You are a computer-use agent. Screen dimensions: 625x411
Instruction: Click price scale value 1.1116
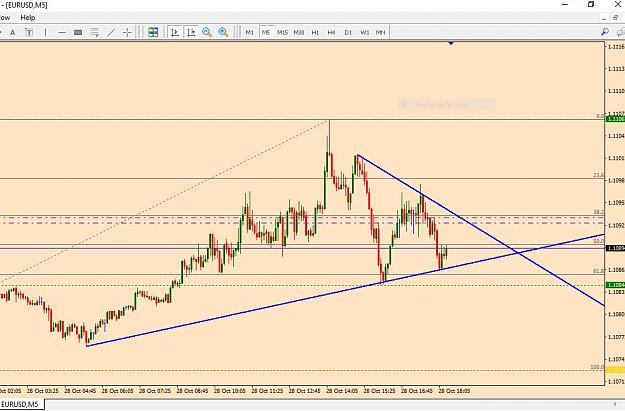[616, 47]
